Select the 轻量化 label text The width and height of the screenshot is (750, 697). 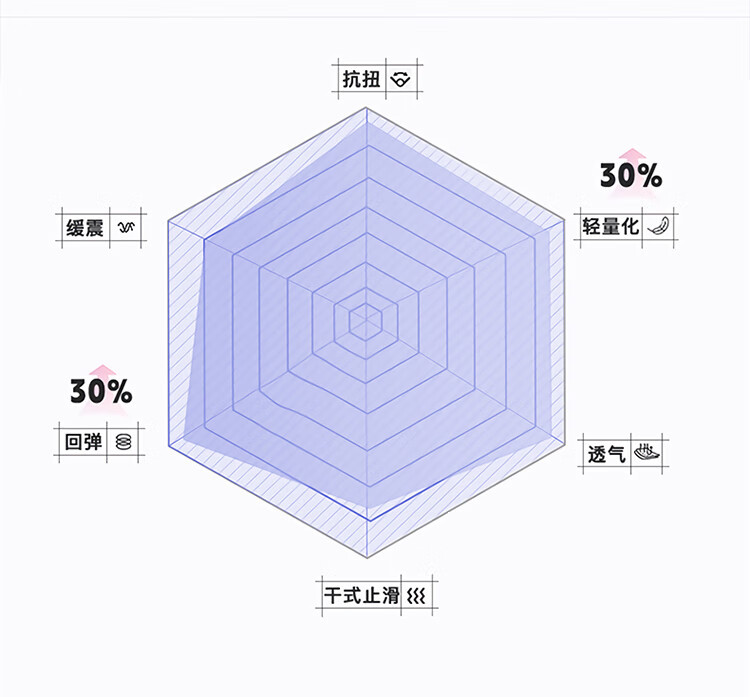(610, 226)
